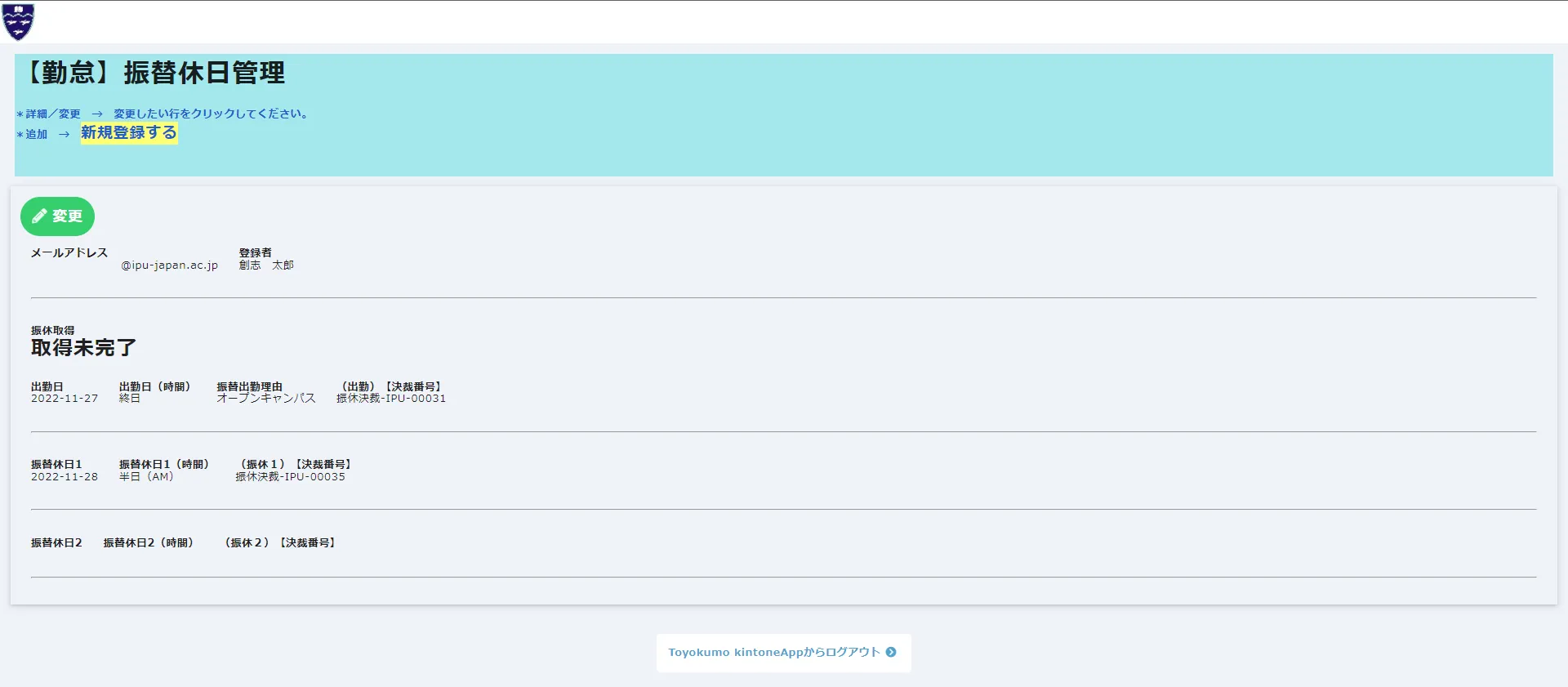1568x687 pixels.
Task: Select approval number 振休決裁-IPU-00031
Action: point(391,399)
